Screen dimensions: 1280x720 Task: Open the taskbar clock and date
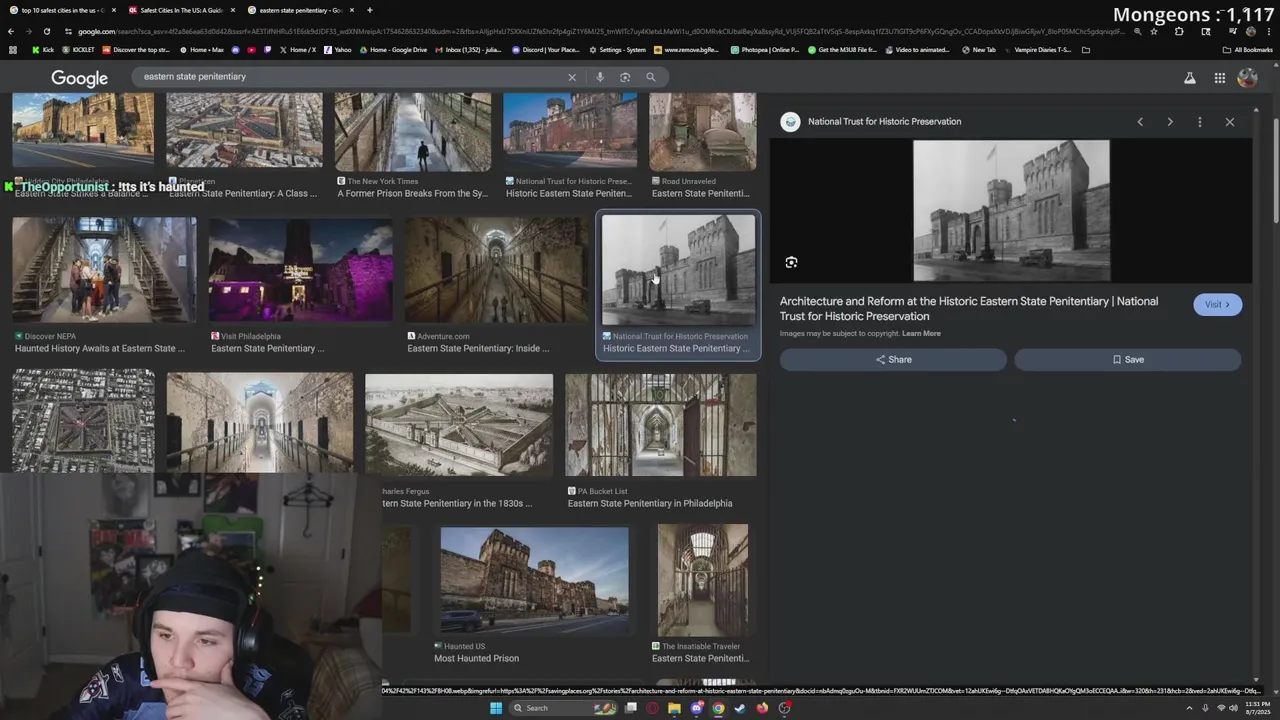point(1257,708)
